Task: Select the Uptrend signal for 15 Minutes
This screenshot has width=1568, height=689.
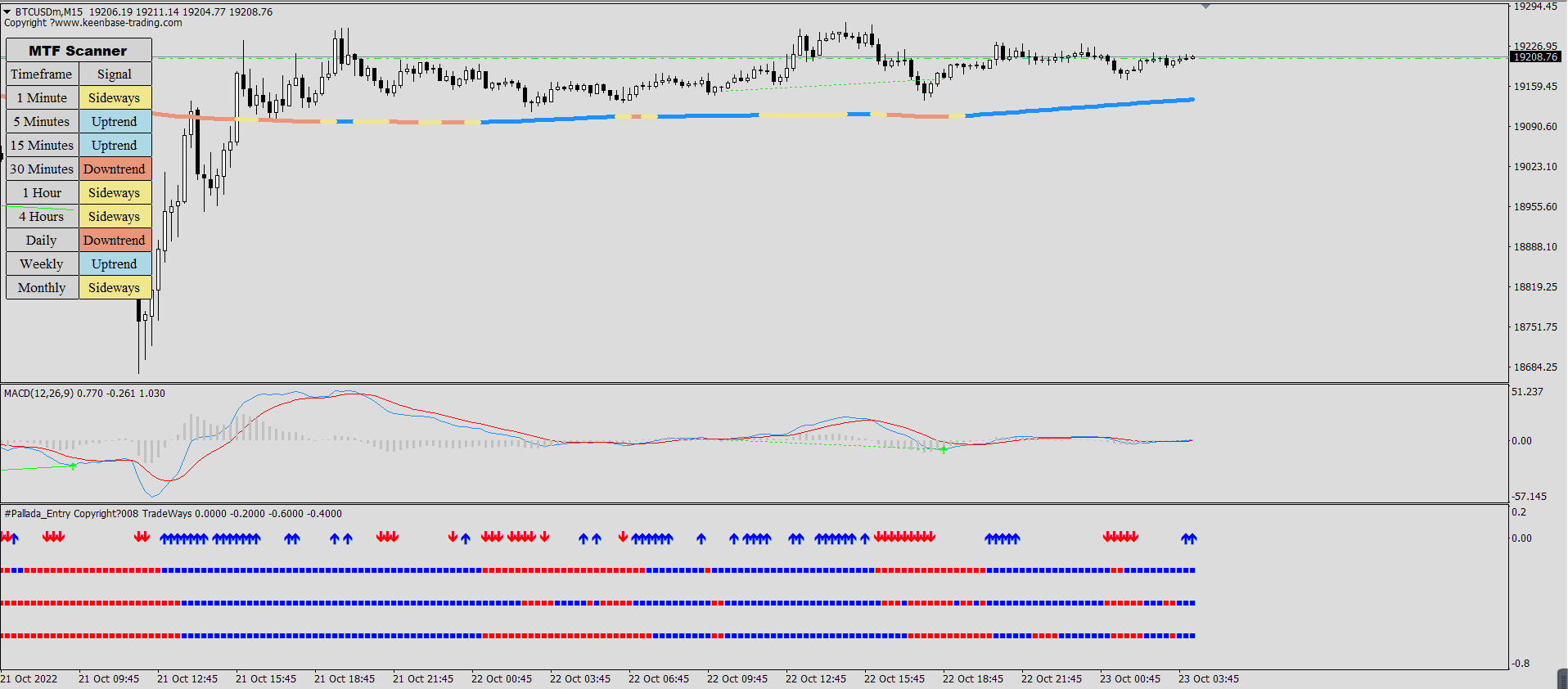Action: (115, 146)
